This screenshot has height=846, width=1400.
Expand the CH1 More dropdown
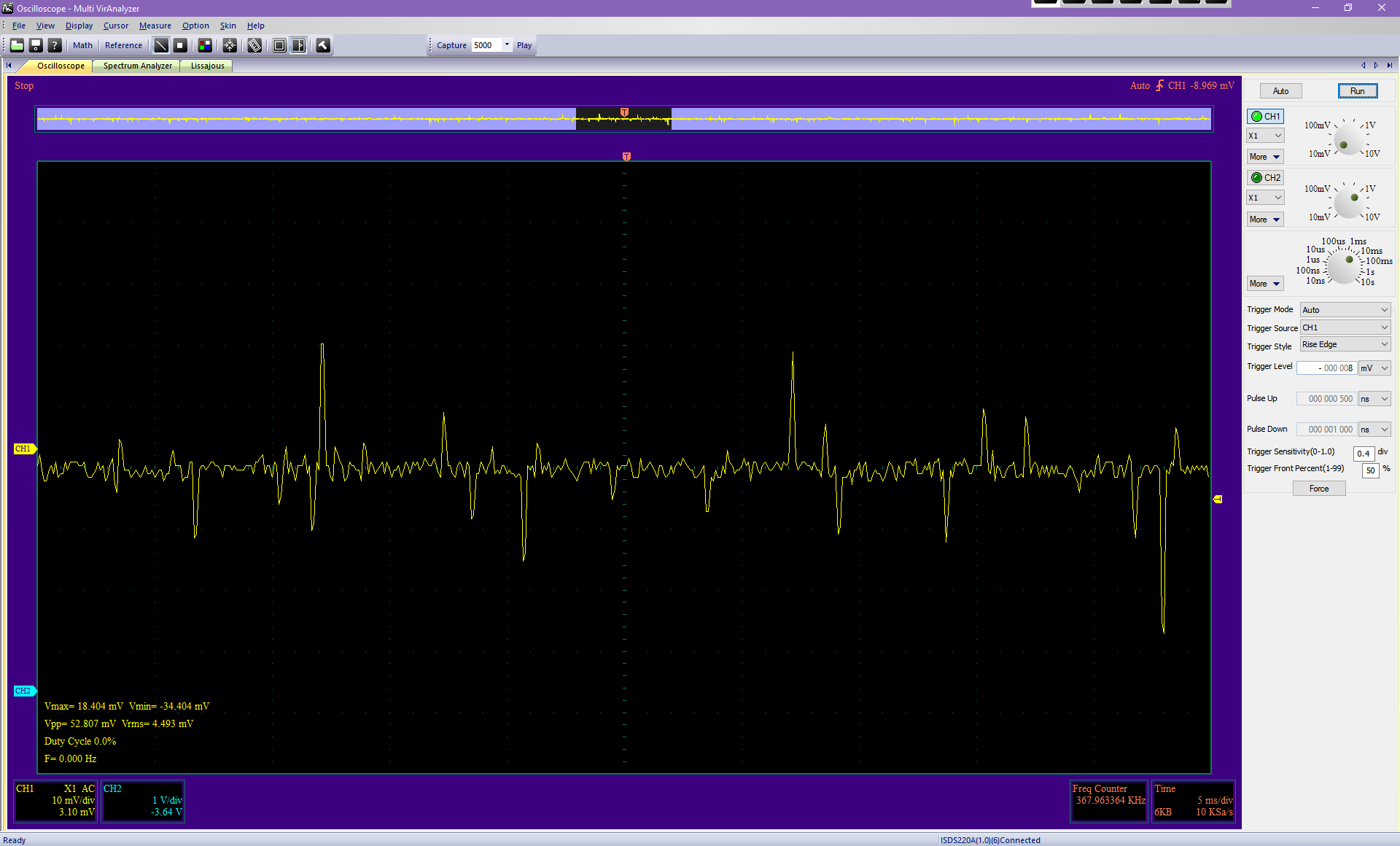click(x=1264, y=157)
